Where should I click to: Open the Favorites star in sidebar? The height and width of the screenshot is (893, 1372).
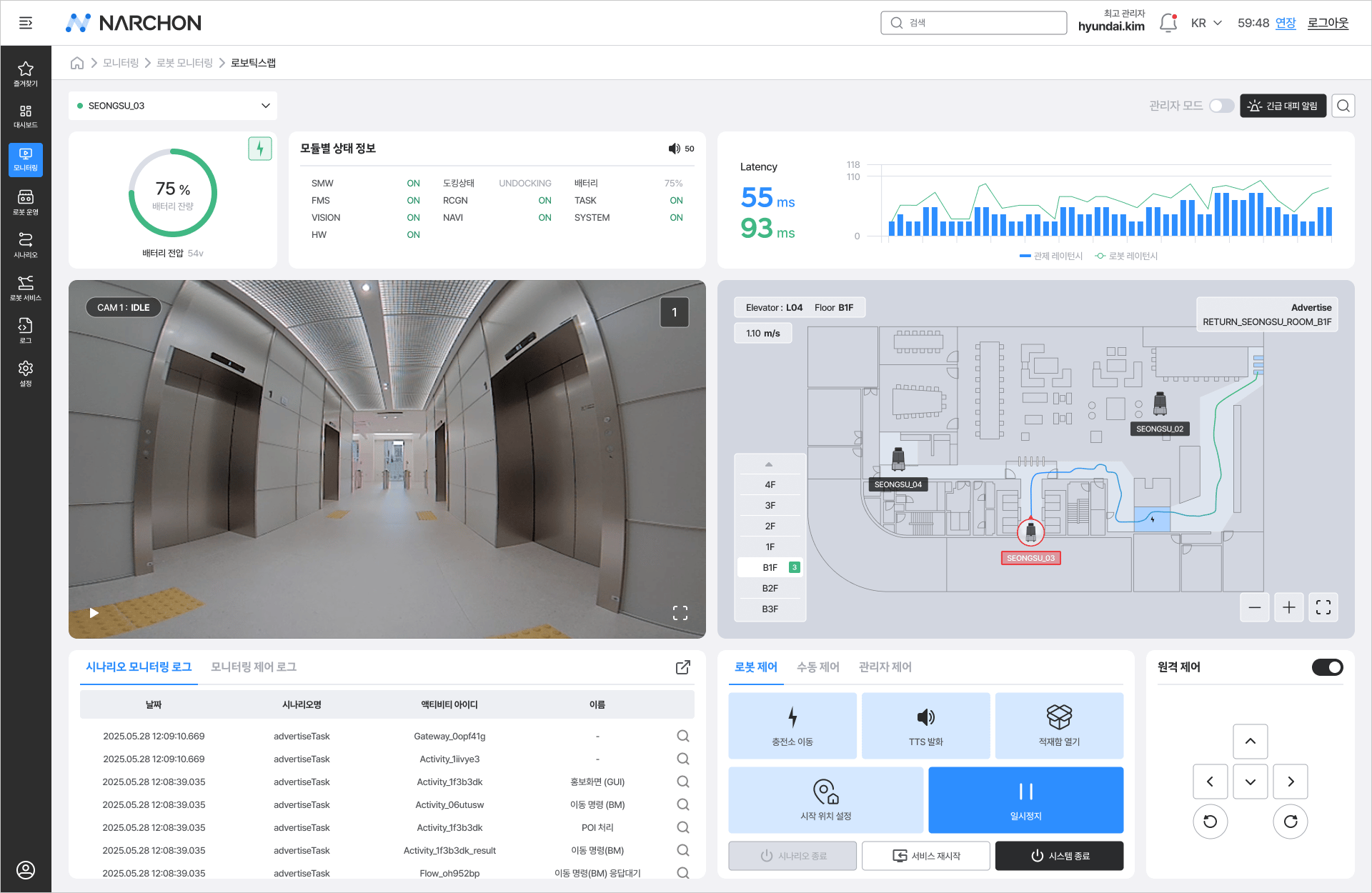(26, 74)
